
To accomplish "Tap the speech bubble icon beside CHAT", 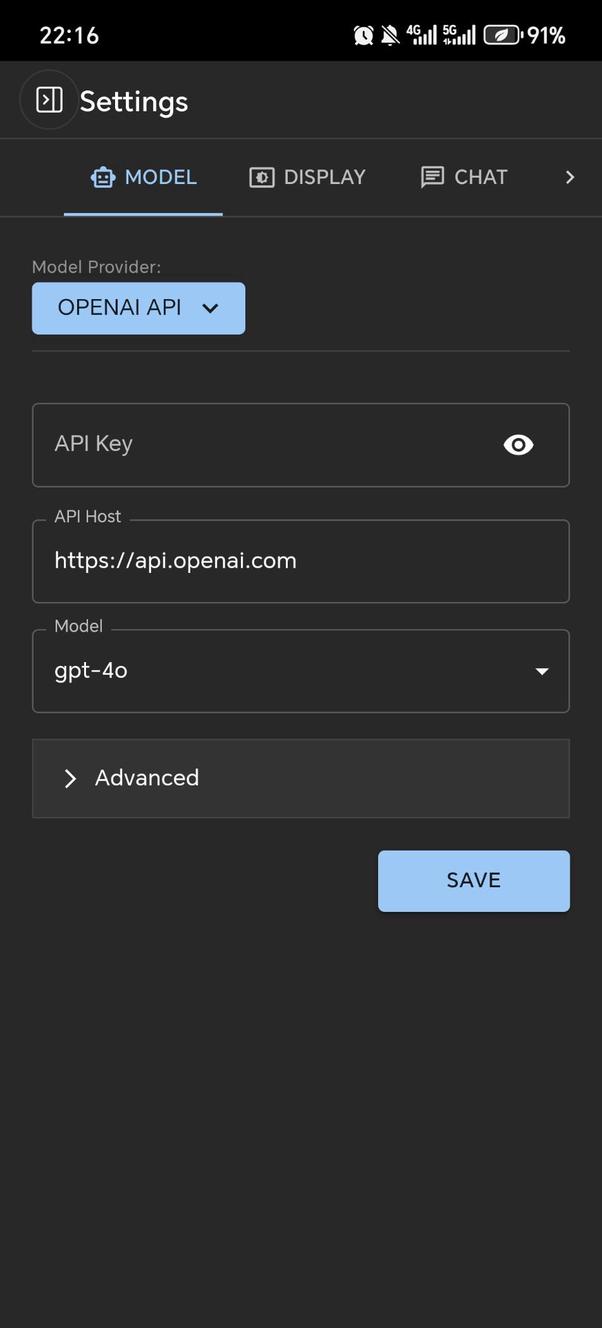I will (431, 176).
